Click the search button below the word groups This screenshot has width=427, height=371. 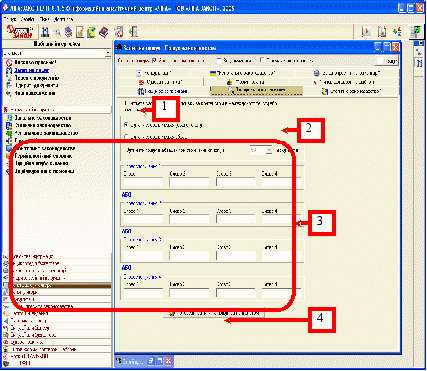[214, 313]
